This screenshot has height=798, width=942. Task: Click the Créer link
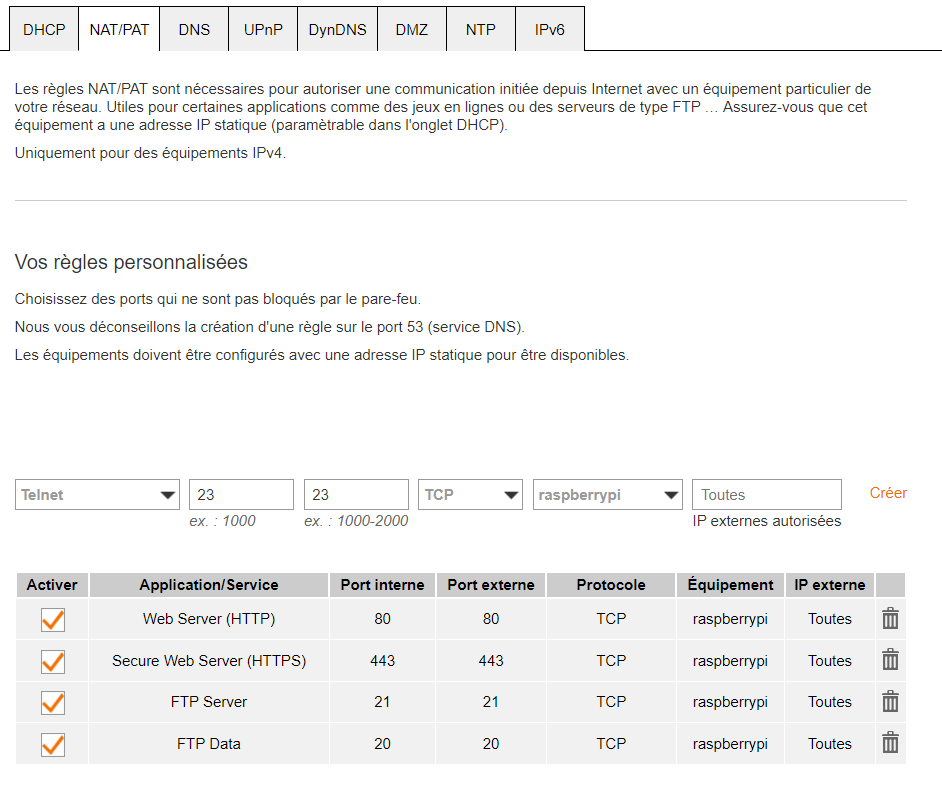888,493
